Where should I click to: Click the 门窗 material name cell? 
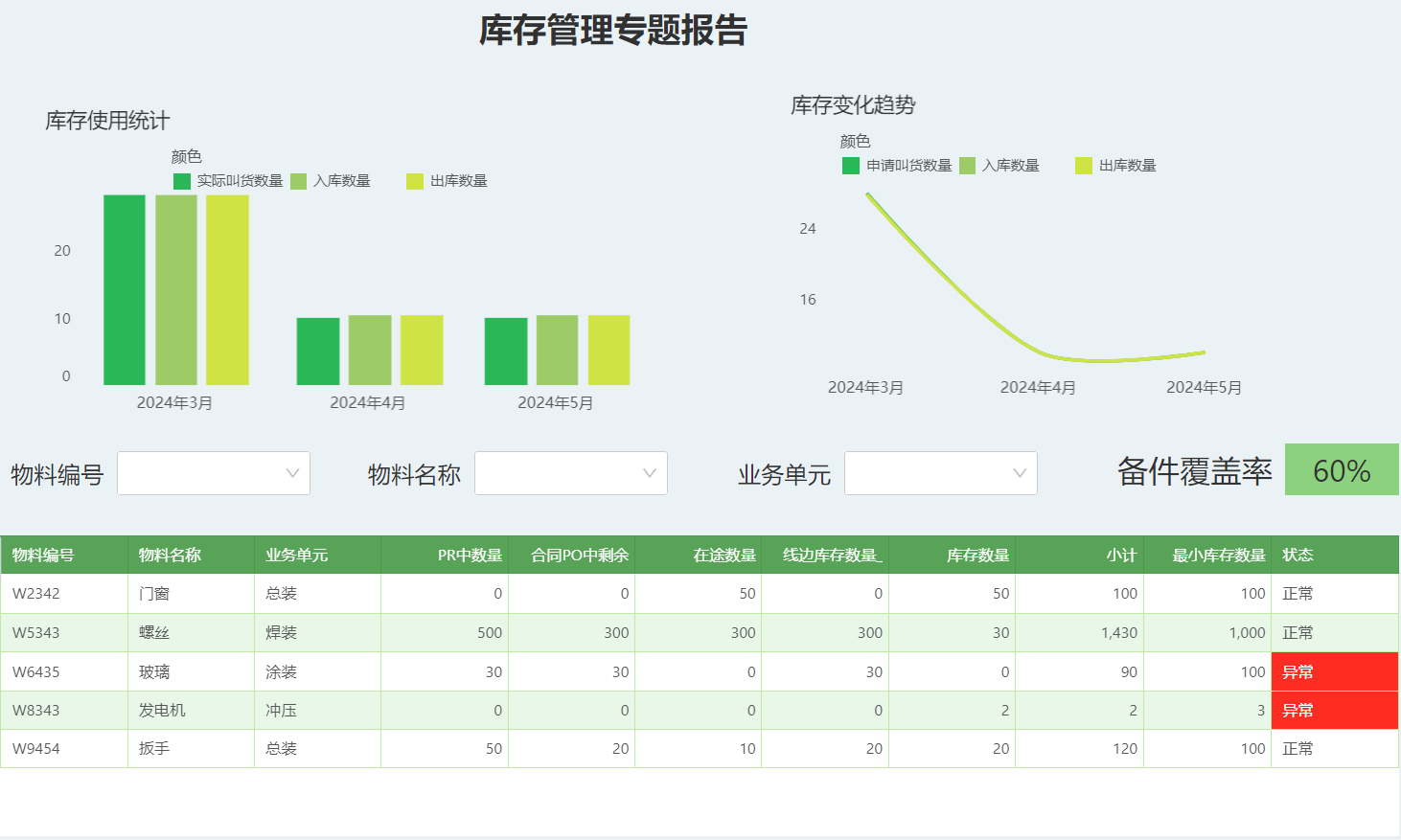tap(191, 594)
